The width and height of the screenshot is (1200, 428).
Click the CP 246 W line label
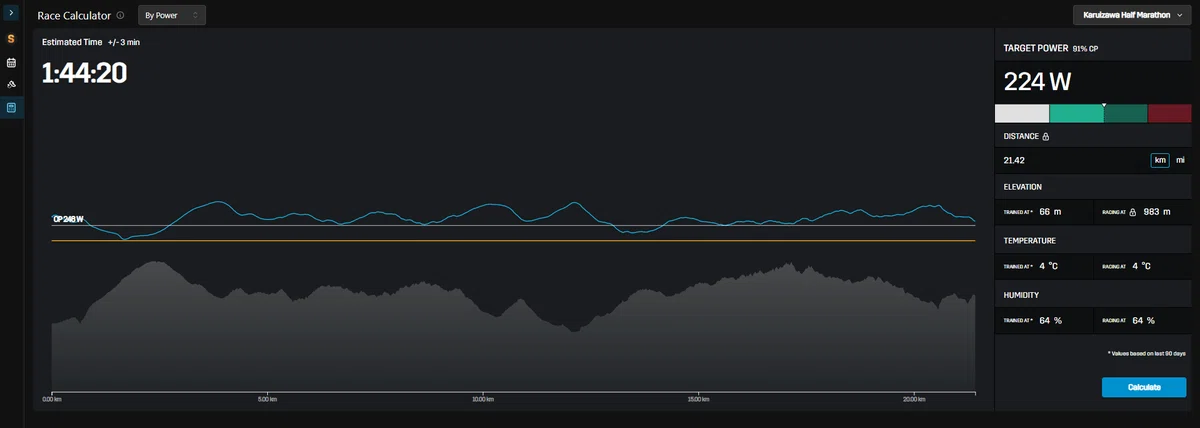point(68,219)
